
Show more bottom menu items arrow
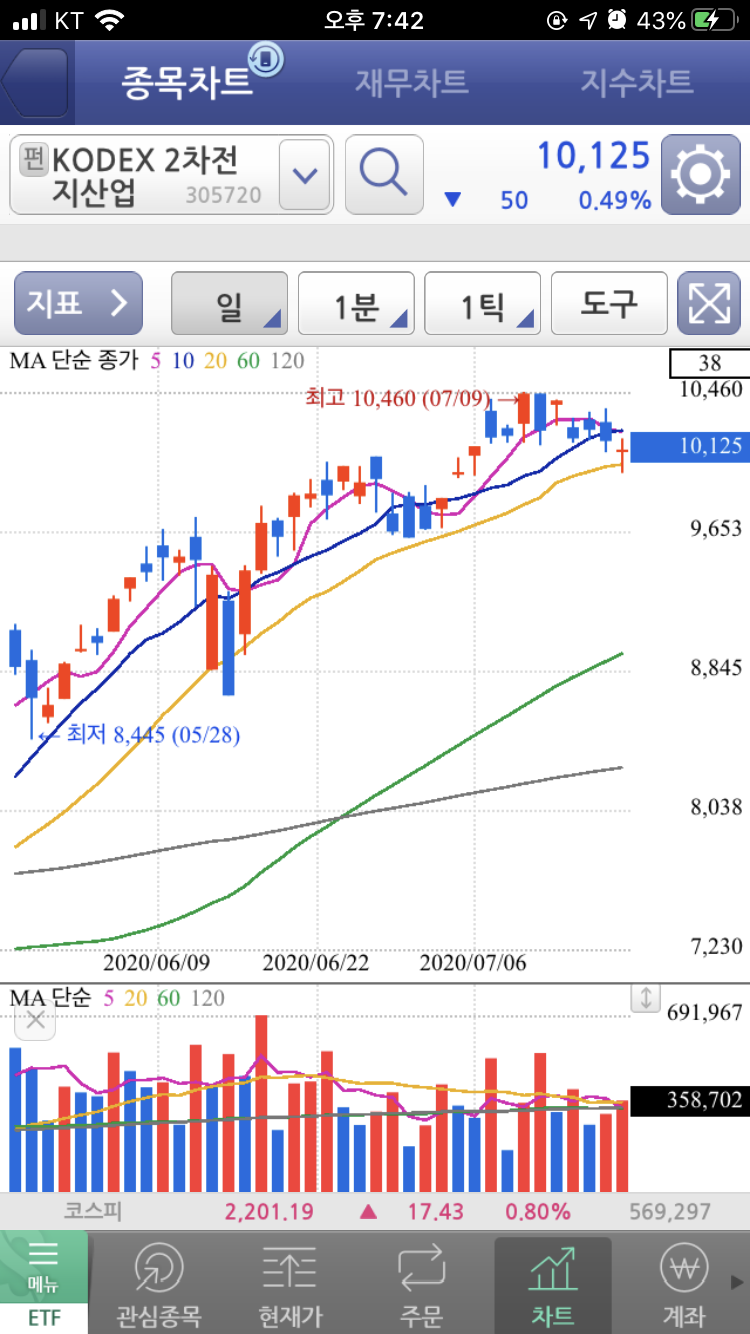[x=738, y=1282]
